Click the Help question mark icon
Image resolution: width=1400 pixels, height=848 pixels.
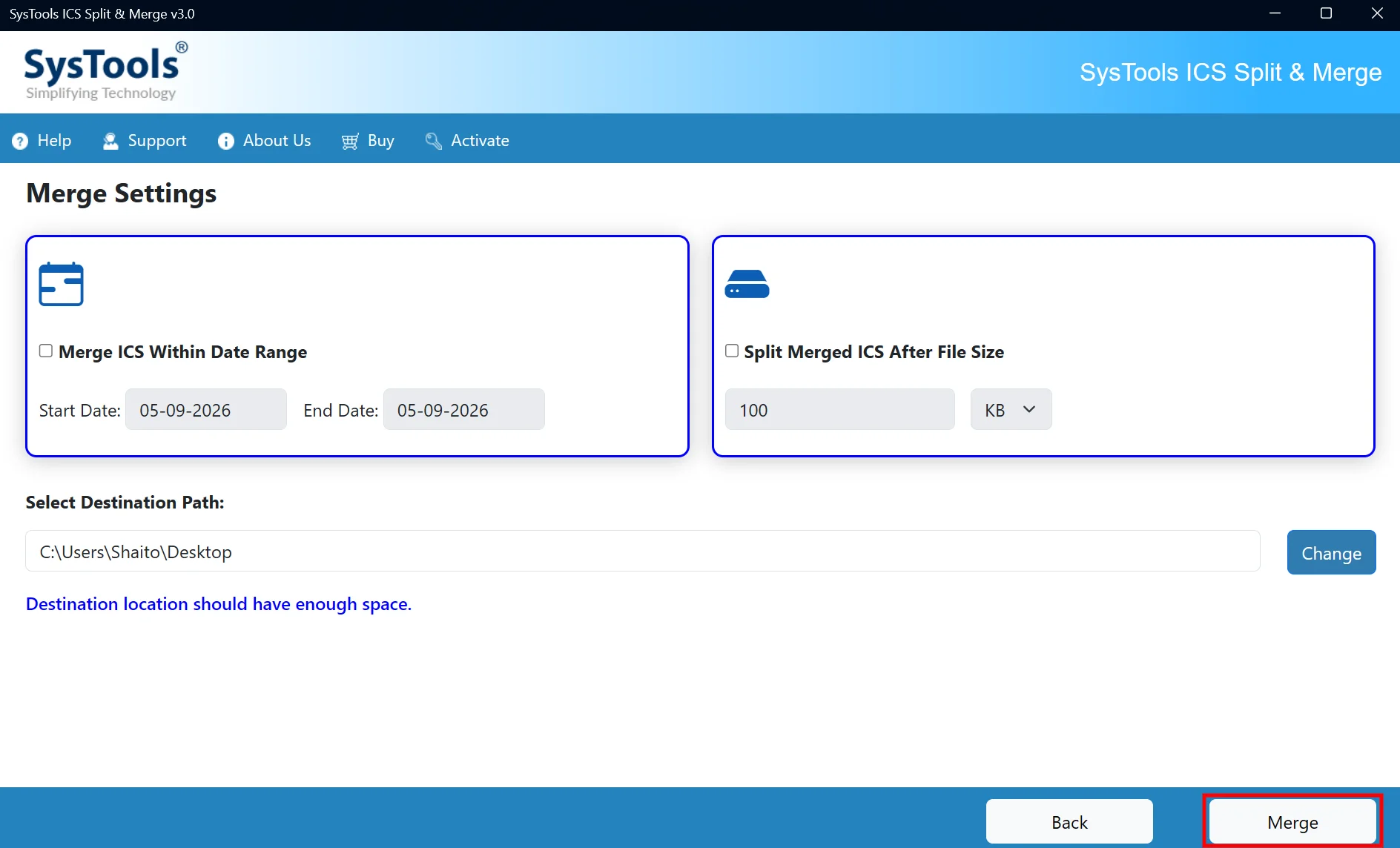pyautogui.click(x=20, y=141)
